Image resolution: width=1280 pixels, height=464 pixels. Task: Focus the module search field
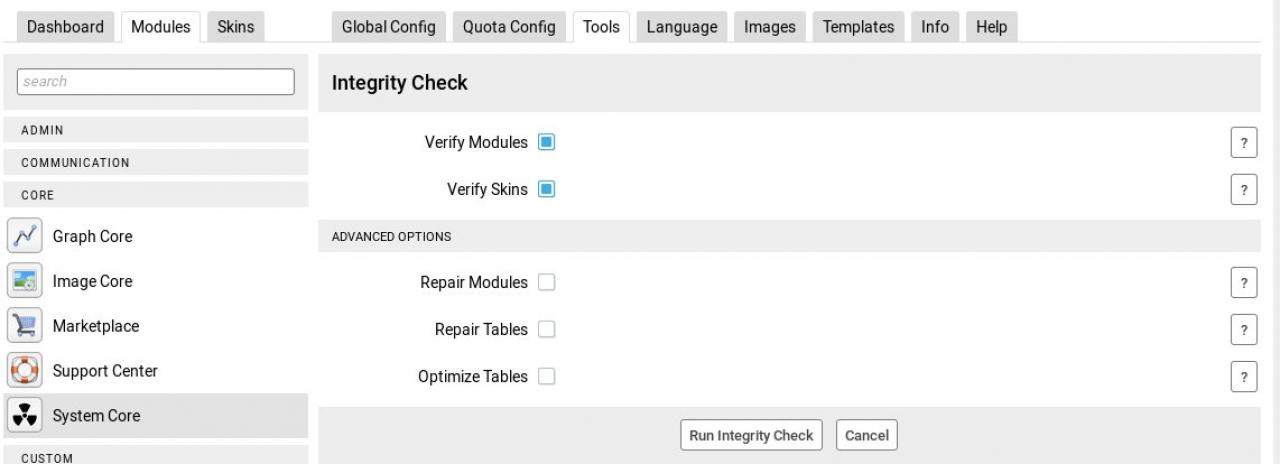(x=155, y=82)
